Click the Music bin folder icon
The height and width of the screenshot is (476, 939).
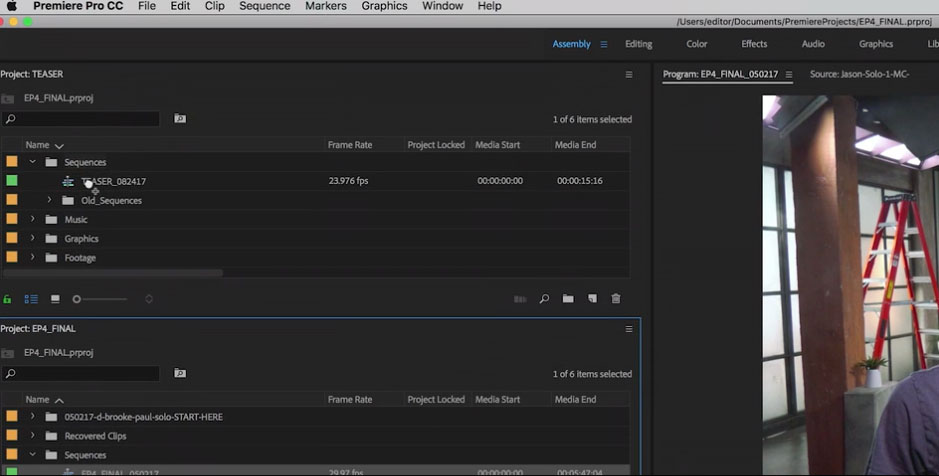(x=52, y=220)
